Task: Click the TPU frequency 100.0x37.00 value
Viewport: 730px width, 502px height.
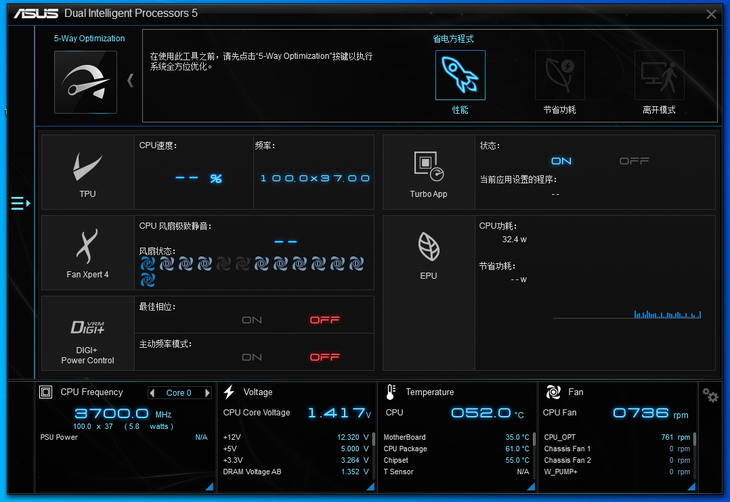Action: [315, 178]
